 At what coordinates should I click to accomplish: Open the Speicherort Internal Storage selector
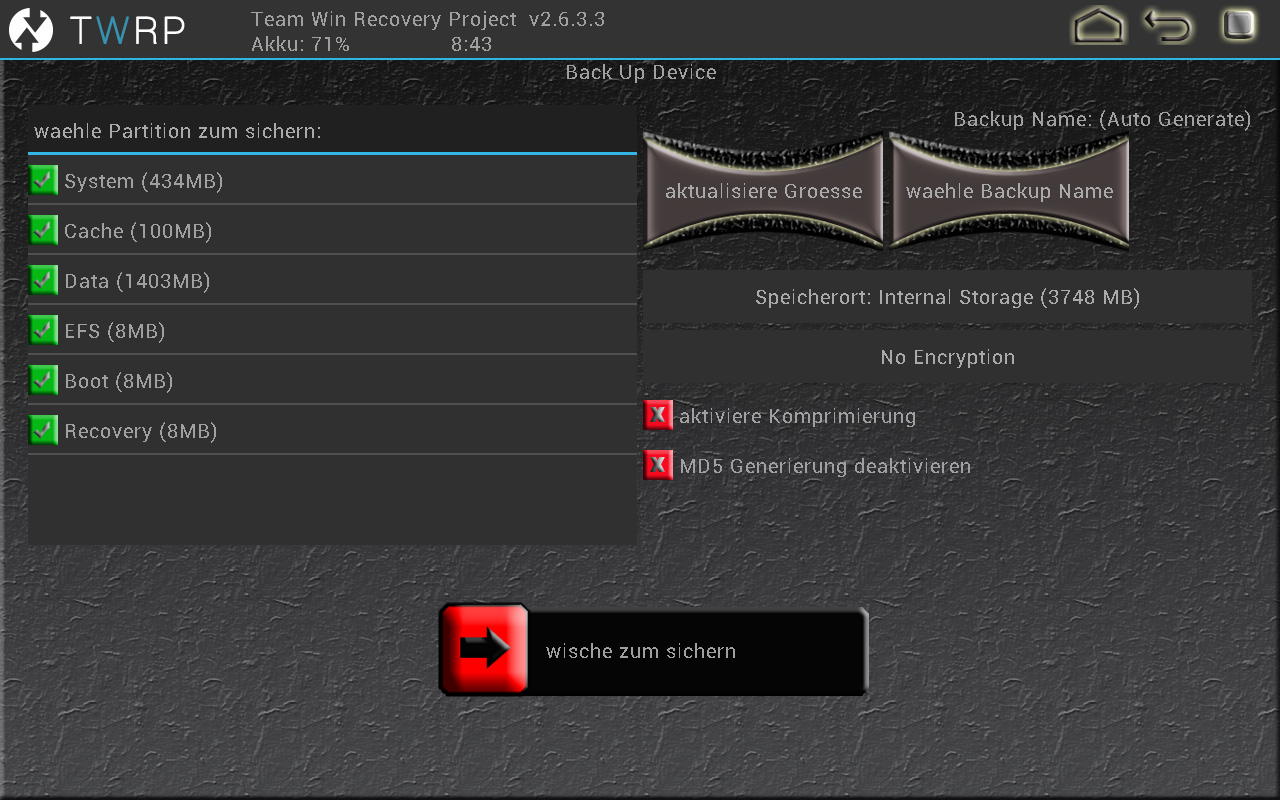click(x=947, y=297)
